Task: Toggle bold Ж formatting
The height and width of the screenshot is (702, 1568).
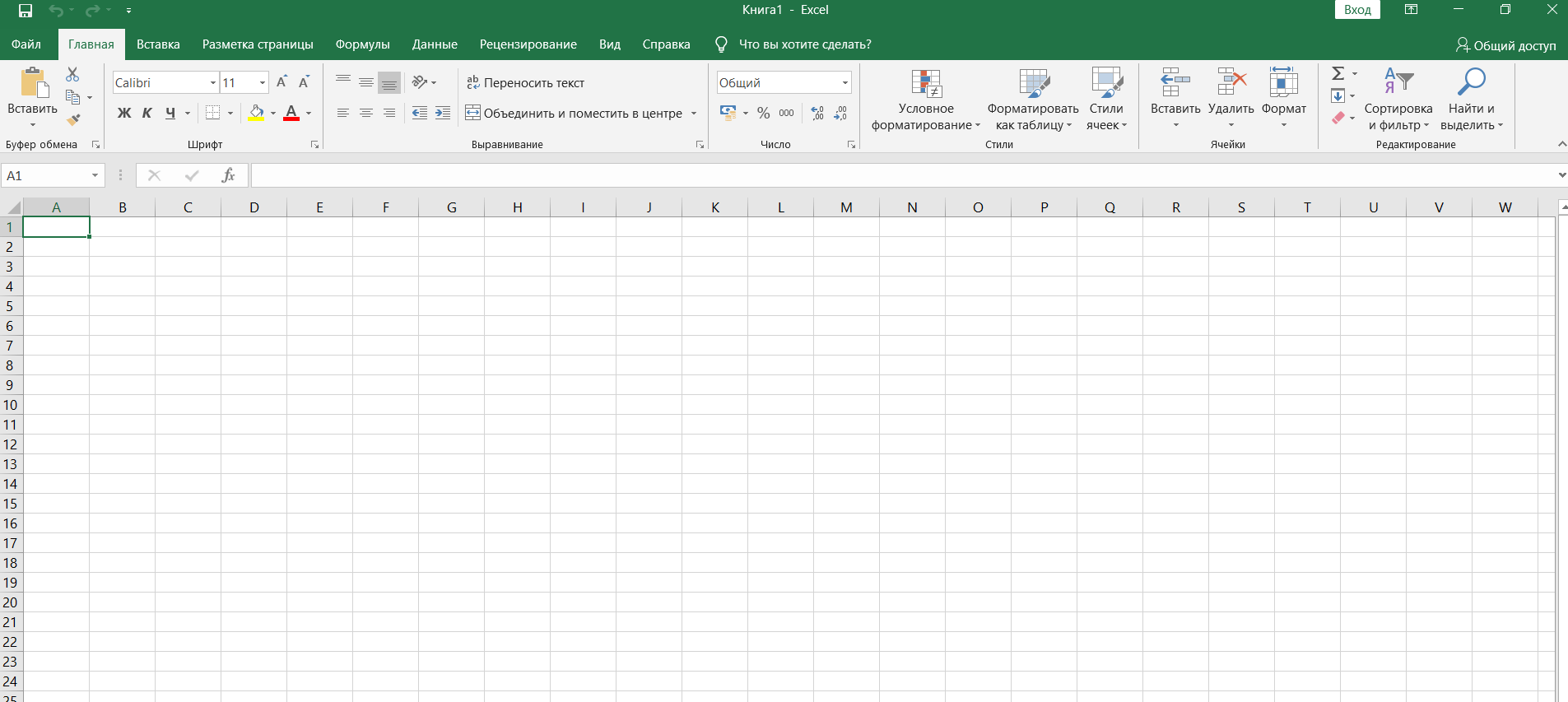Action: [124, 113]
